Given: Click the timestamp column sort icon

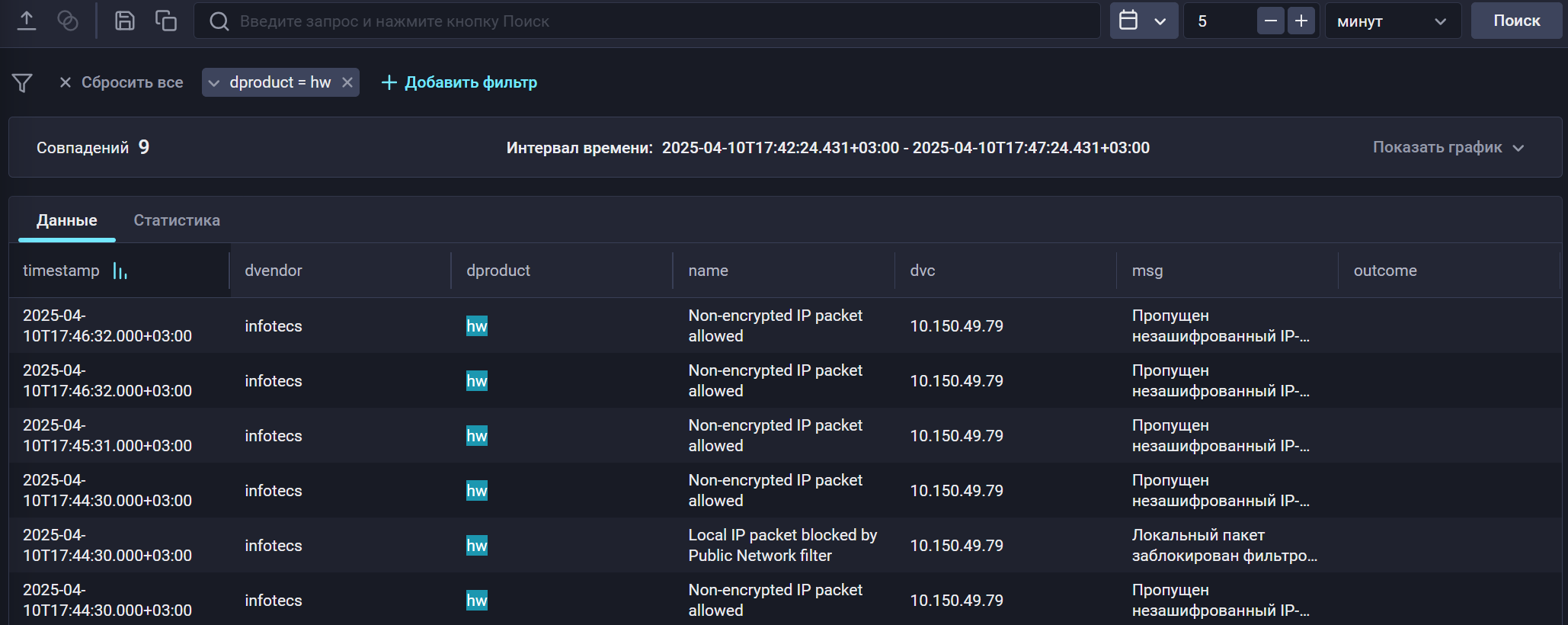Looking at the screenshot, I should [x=120, y=271].
